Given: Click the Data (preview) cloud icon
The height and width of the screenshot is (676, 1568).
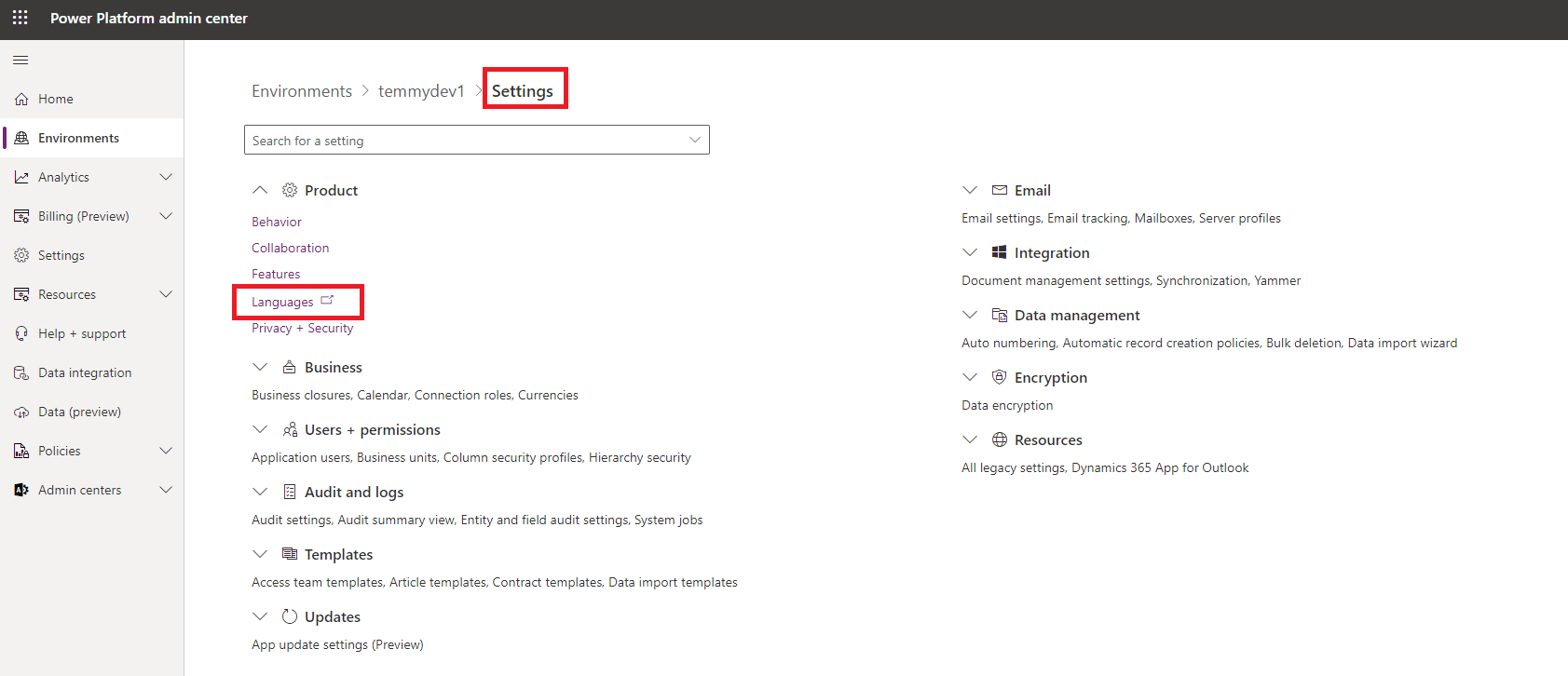Looking at the screenshot, I should click(x=21, y=412).
